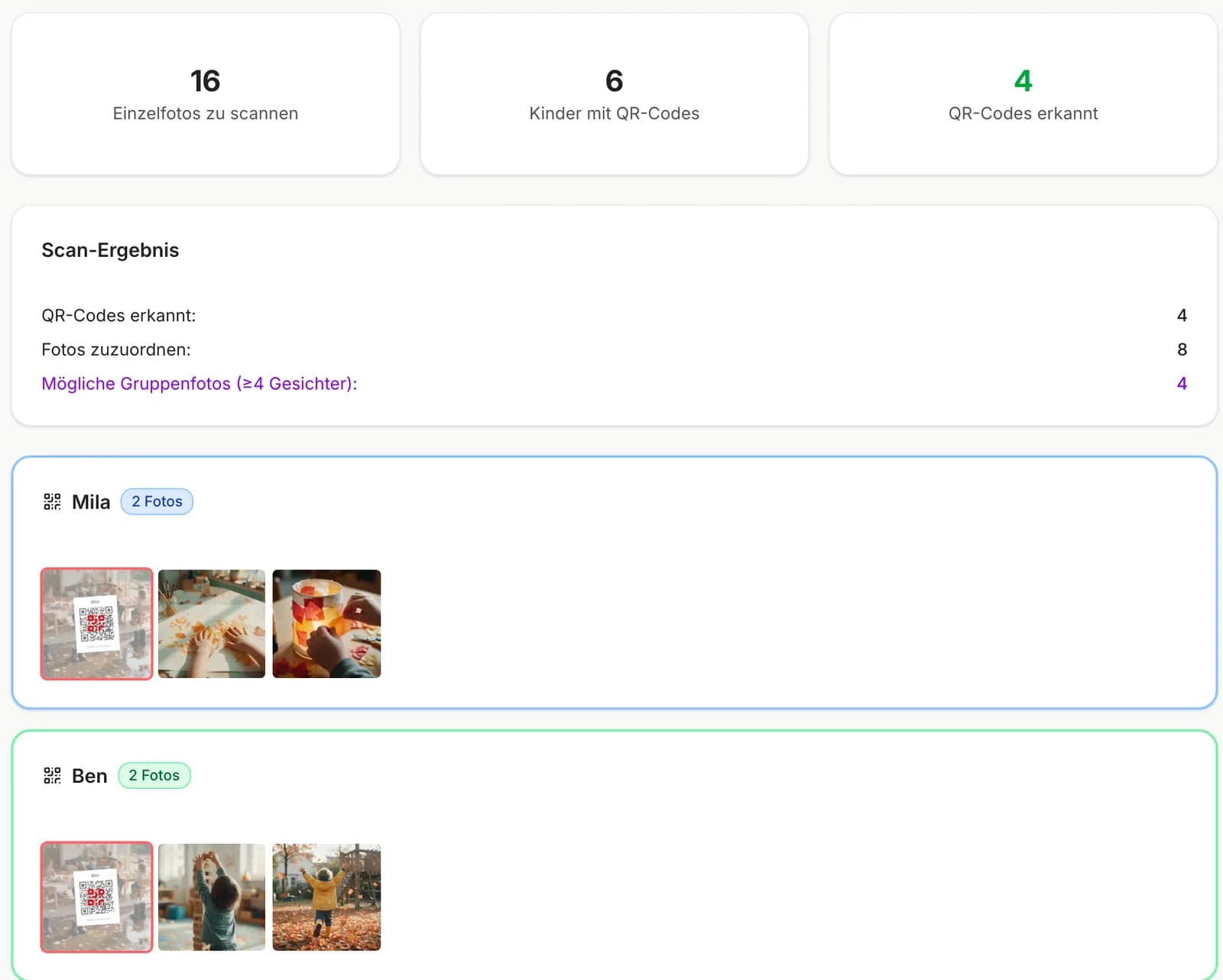This screenshot has width=1223, height=980.
Task: Click the name 'Ben' heading
Action: [89, 775]
